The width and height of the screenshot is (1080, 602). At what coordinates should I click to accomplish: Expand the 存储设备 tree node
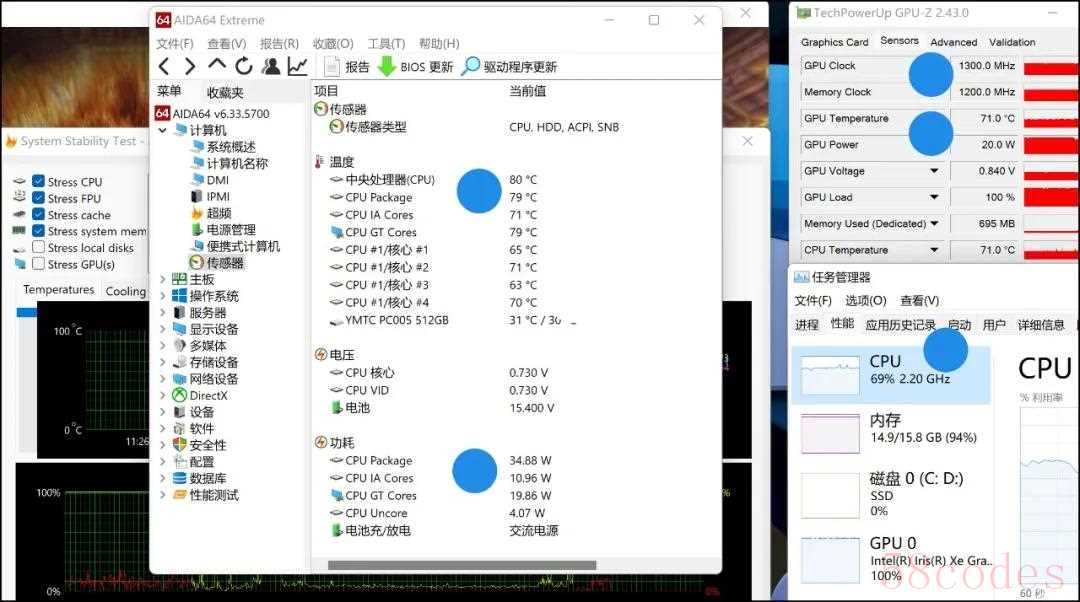coord(163,362)
